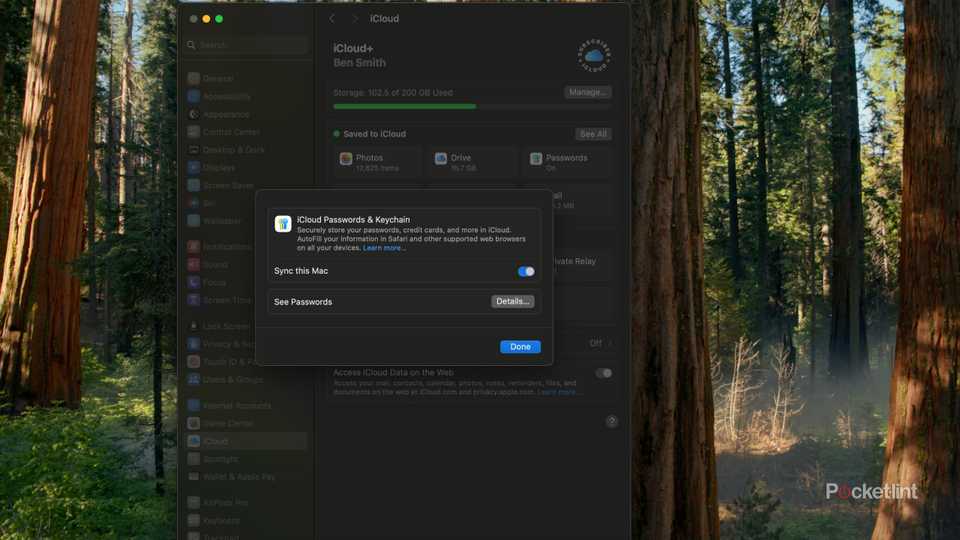The width and height of the screenshot is (960, 540).
Task: Open the Passwords card icon
Action: pyautogui.click(x=536, y=159)
